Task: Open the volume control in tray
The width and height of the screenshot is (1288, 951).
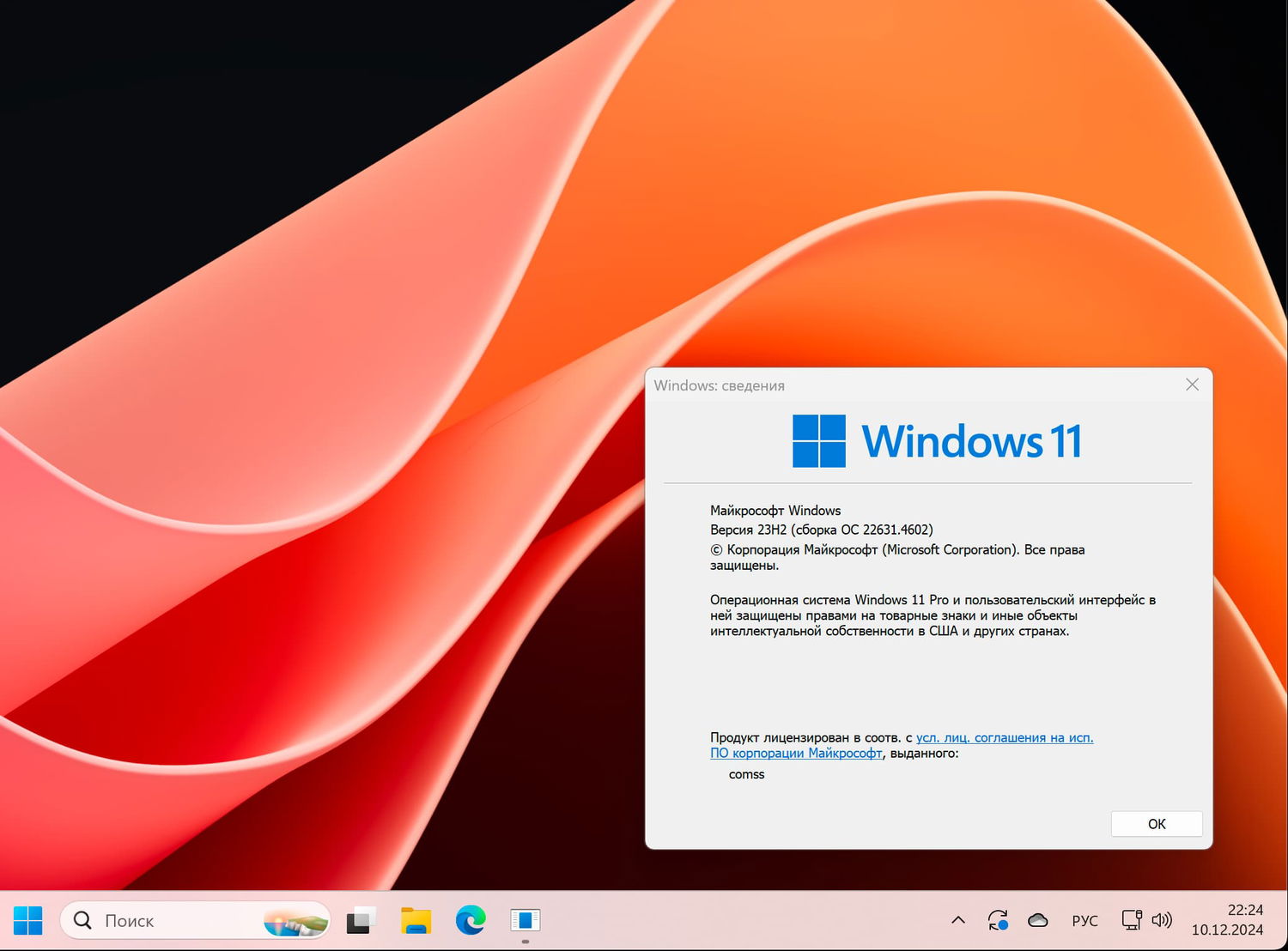Action: 1163,919
